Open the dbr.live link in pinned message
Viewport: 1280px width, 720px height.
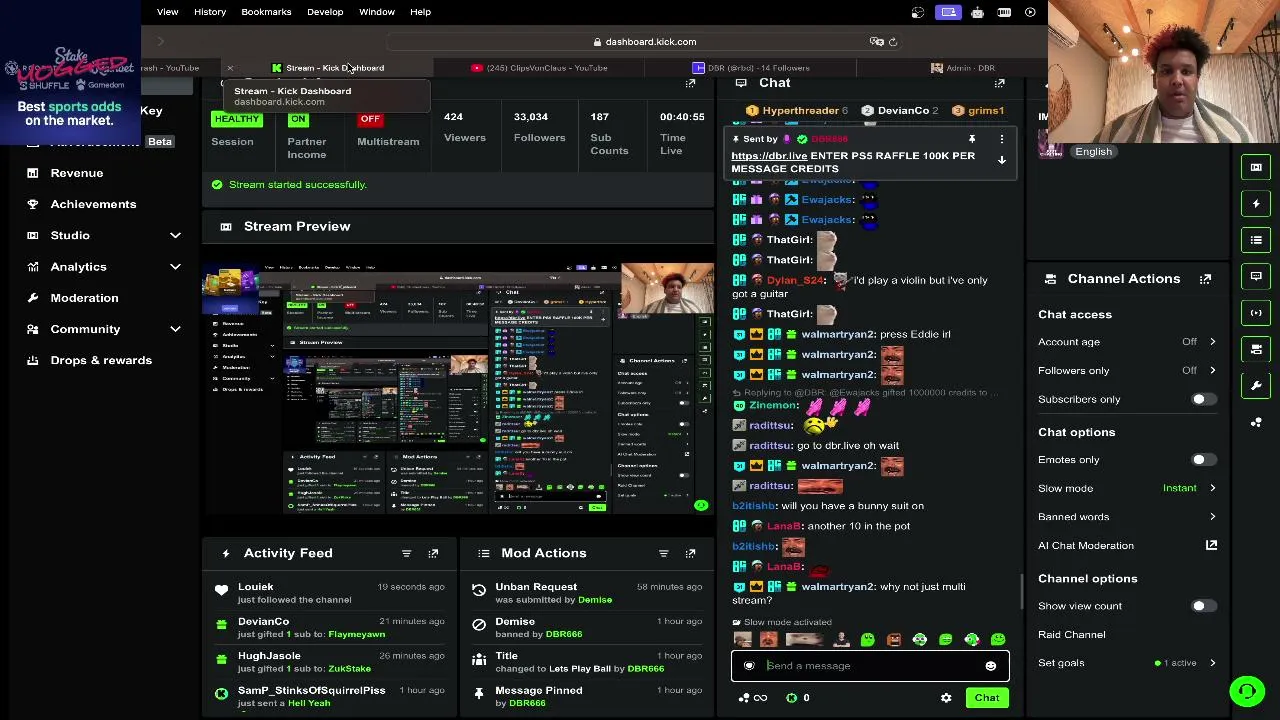769,156
